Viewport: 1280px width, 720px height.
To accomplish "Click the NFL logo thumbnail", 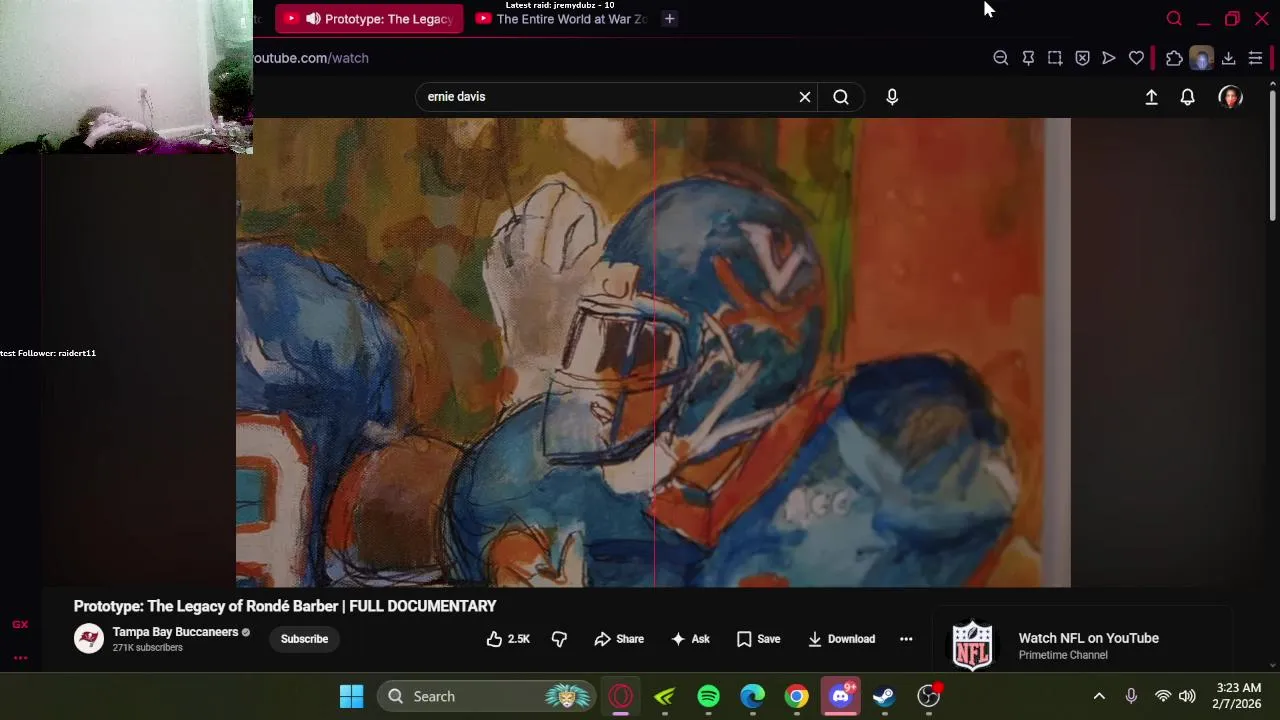I will [x=972, y=645].
